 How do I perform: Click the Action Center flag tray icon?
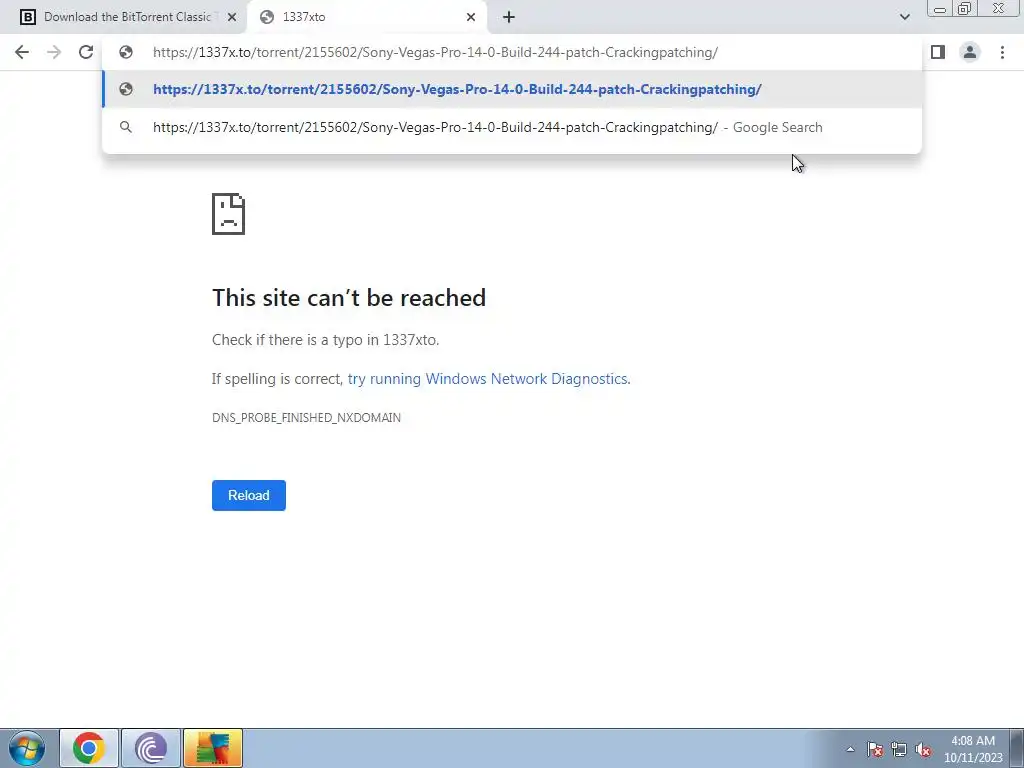[x=875, y=750]
